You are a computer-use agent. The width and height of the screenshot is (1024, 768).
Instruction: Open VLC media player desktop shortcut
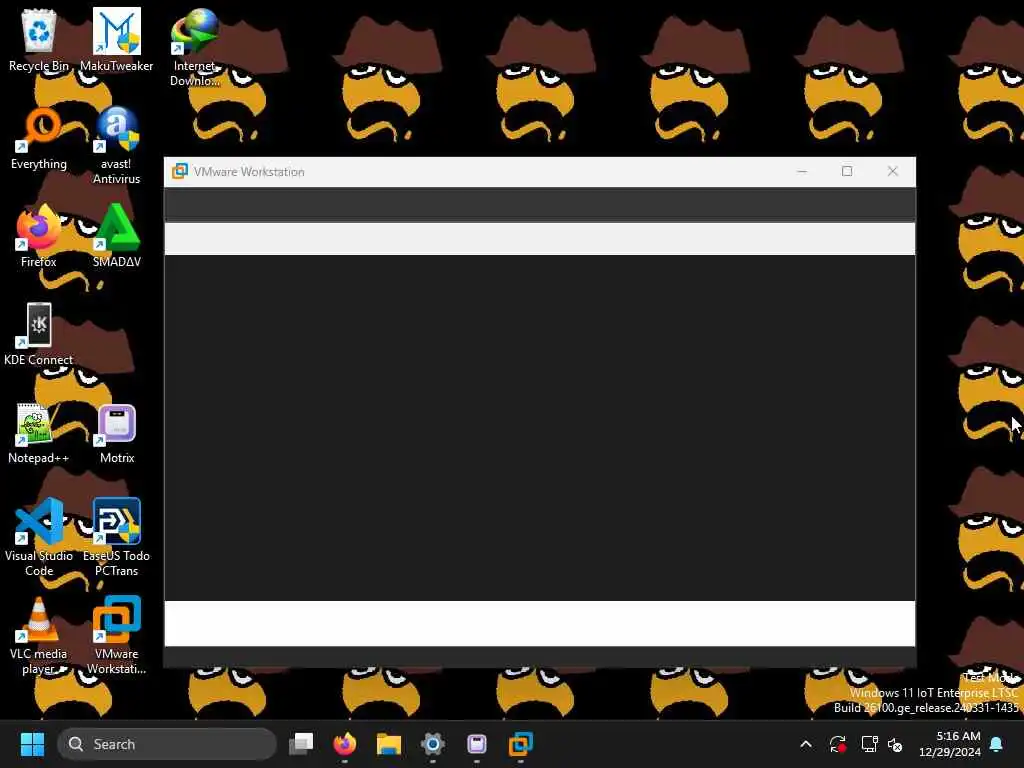tap(39, 635)
